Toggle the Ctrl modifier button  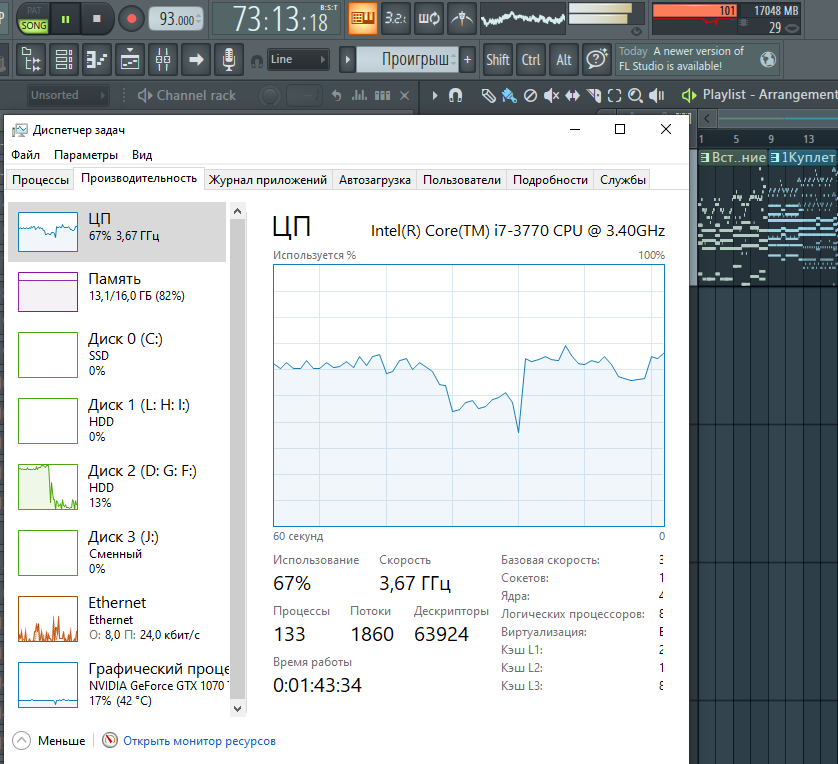coord(531,59)
